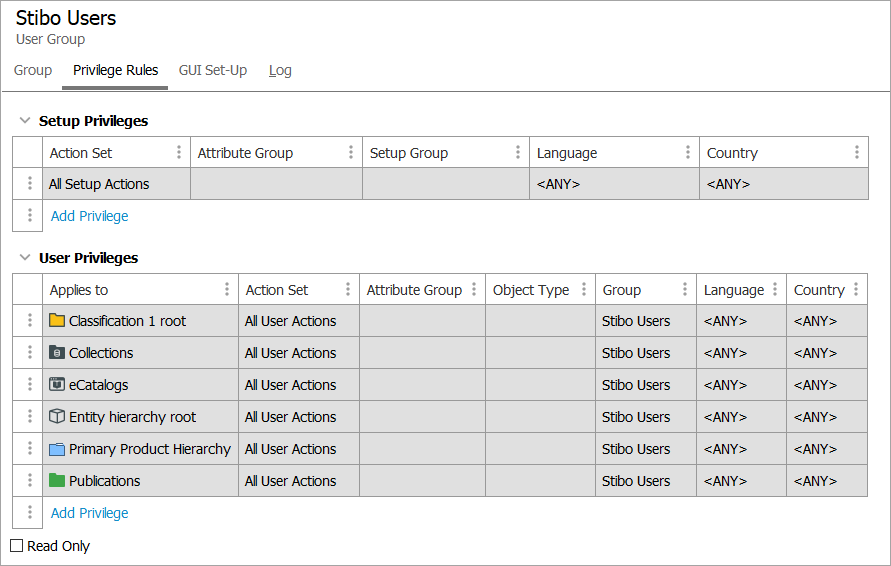Click Add Privilege under User Privileges

tap(89, 513)
